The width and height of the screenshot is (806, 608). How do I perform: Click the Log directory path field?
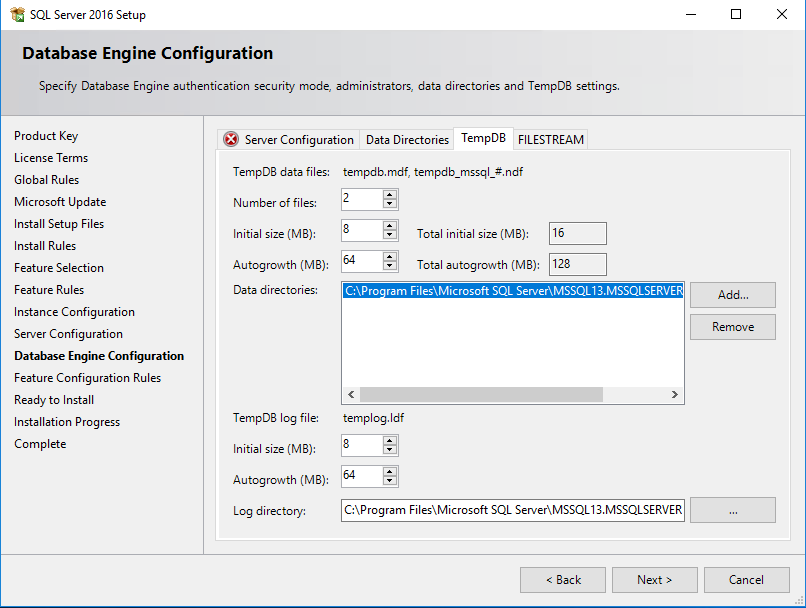(512, 510)
